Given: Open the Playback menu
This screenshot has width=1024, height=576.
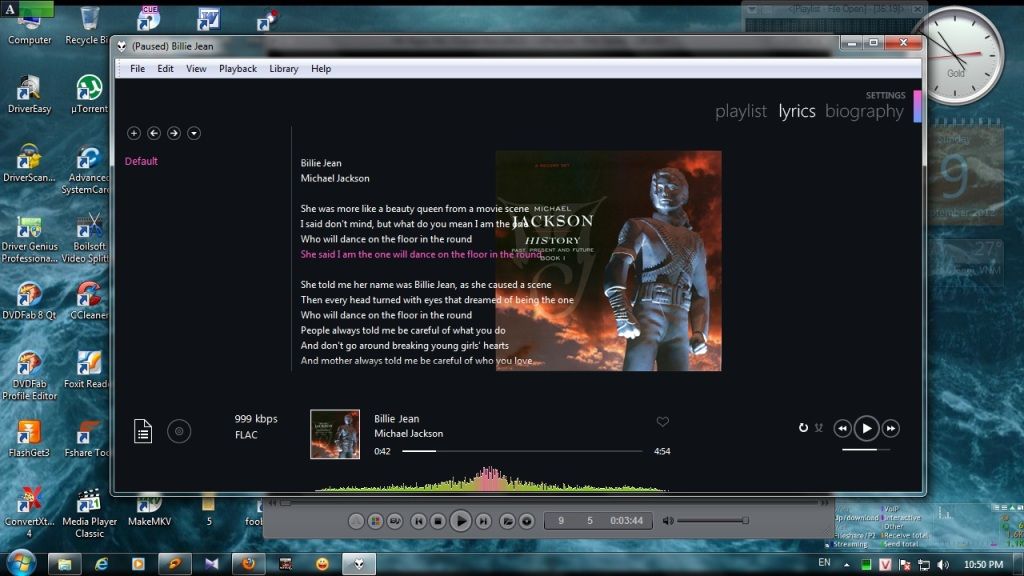Looking at the screenshot, I should (238, 69).
